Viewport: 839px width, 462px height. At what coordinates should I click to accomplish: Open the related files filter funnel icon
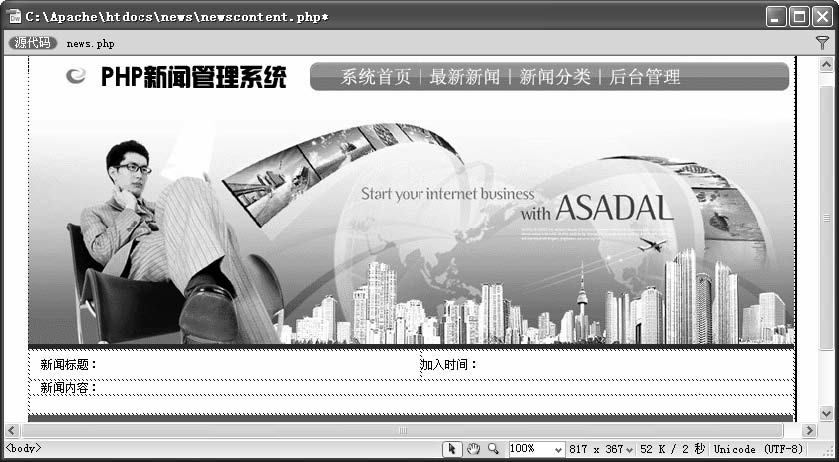(x=822, y=43)
